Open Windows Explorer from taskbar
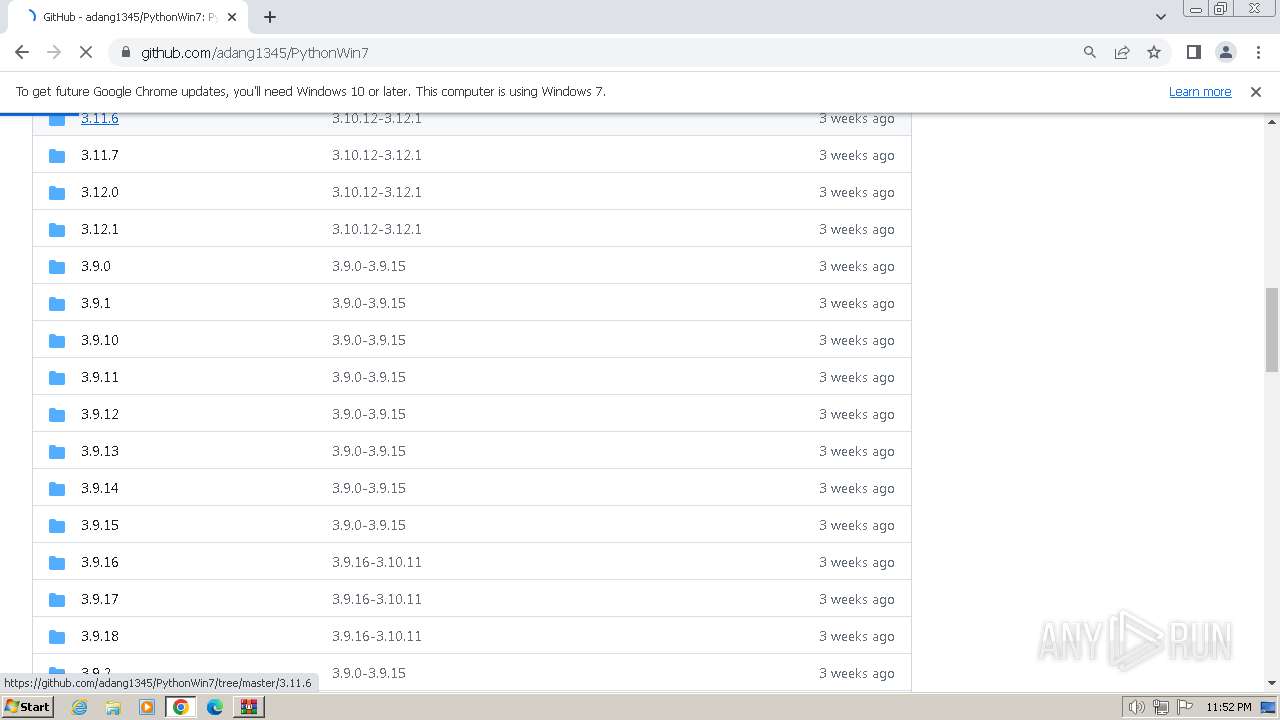 tap(113, 707)
